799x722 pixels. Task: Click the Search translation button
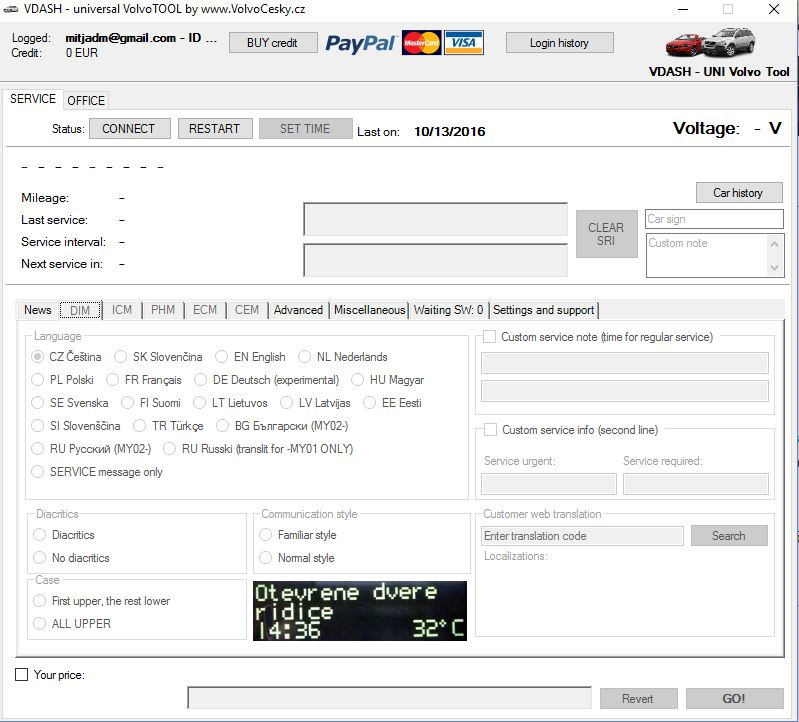pyautogui.click(x=729, y=536)
